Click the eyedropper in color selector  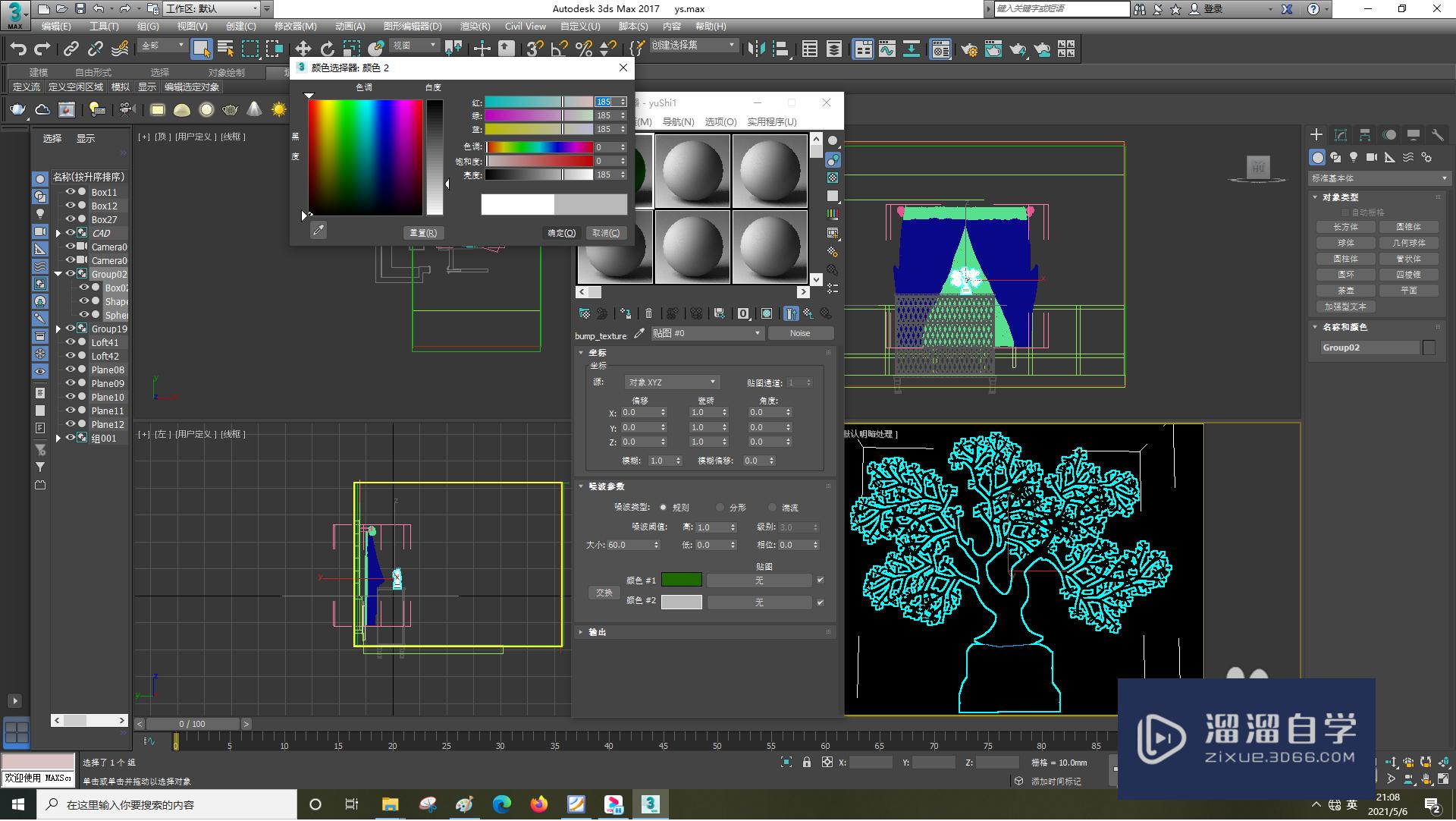pyautogui.click(x=318, y=230)
